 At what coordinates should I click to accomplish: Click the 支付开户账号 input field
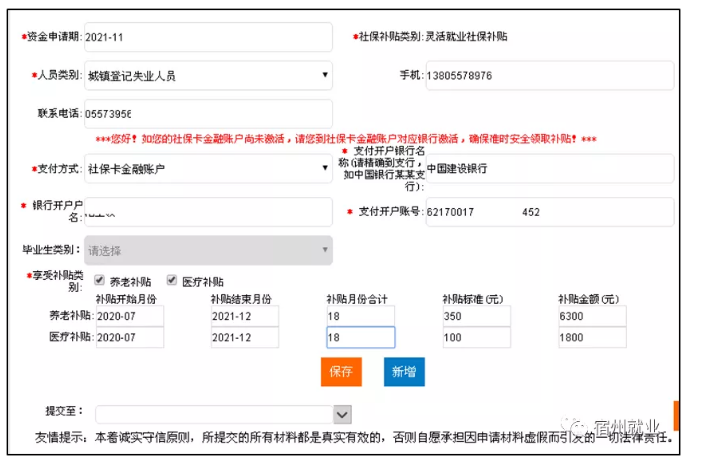549,212
